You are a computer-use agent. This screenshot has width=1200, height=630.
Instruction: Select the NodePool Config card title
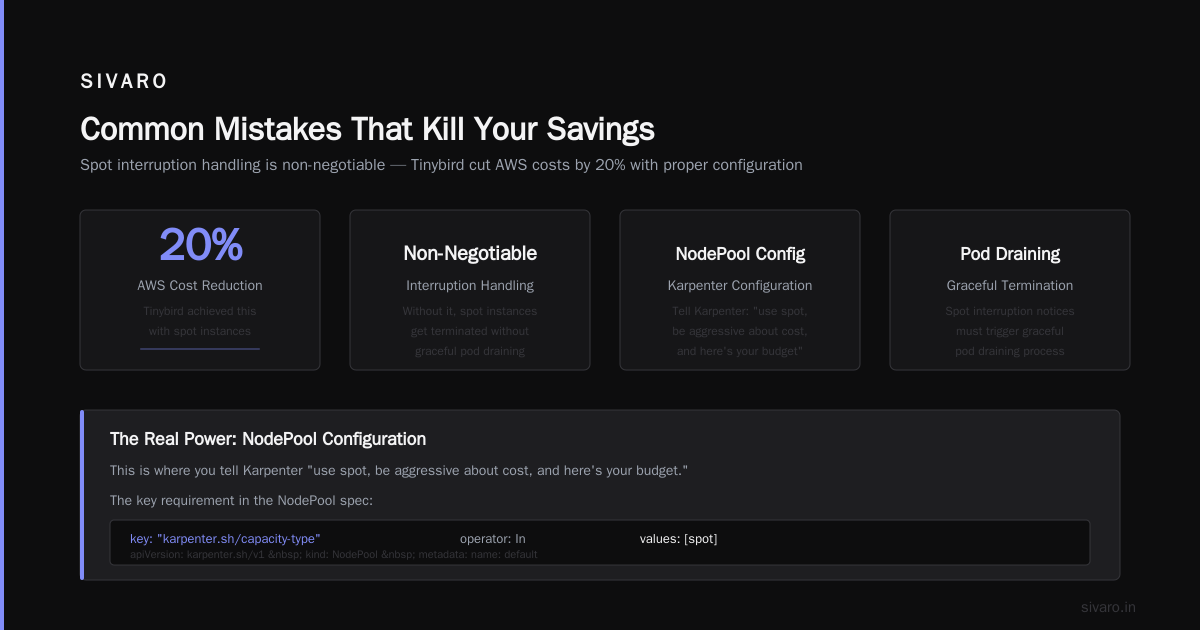(740, 254)
